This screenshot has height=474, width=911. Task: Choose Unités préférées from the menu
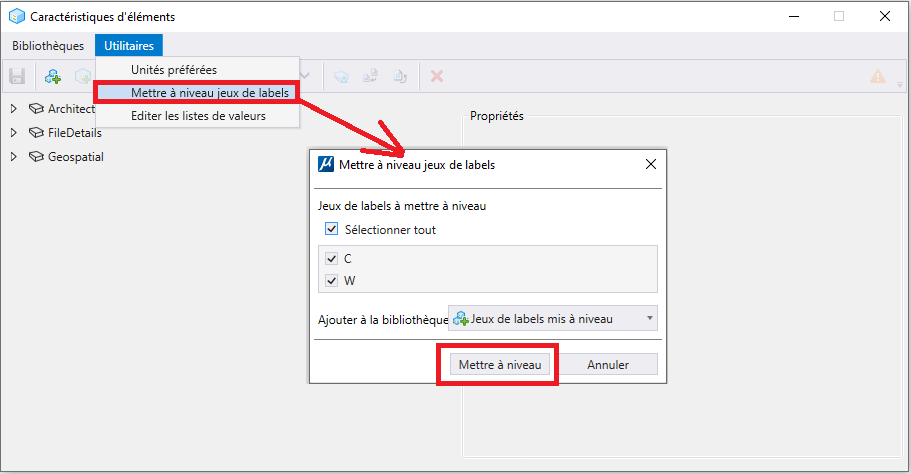pyautogui.click(x=198, y=70)
